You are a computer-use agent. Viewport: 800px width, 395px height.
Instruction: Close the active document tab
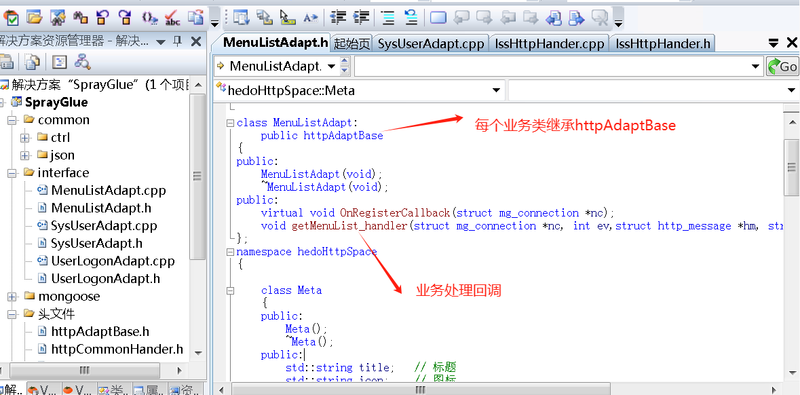point(792,43)
